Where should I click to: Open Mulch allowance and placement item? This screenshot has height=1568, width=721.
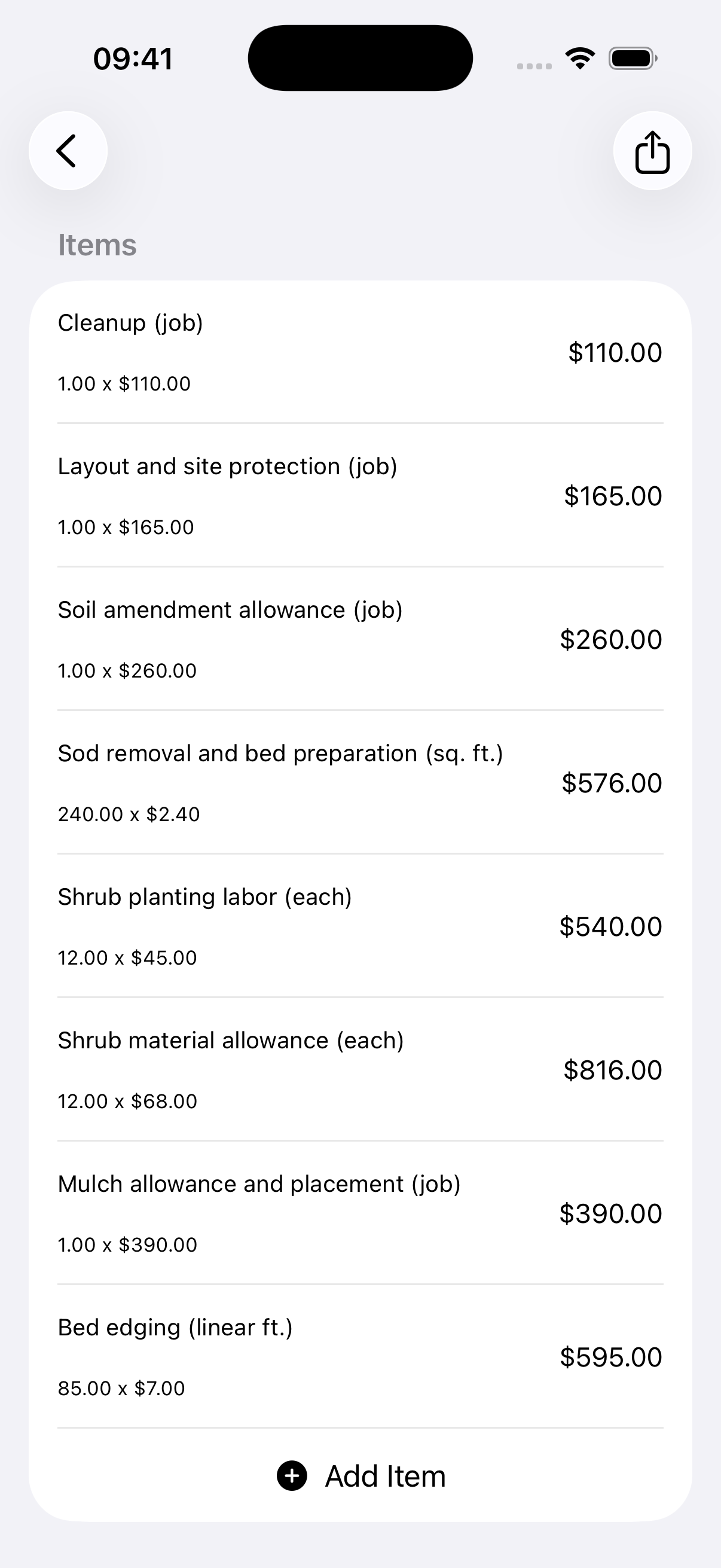(x=360, y=1215)
